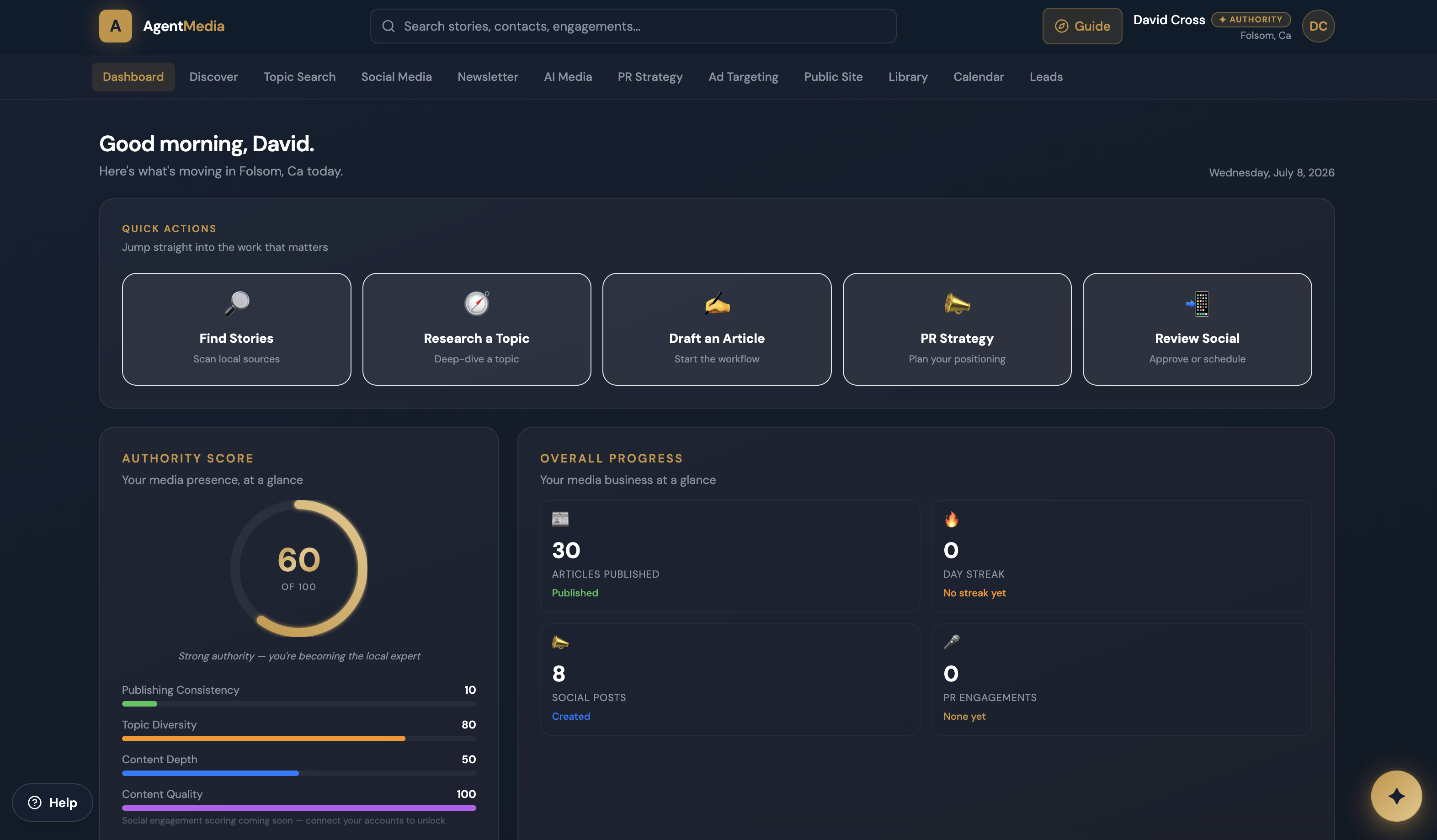1437x840 pixels.
Task: Start the Research a Topic quick action
Action: click(x=477, y=329)
